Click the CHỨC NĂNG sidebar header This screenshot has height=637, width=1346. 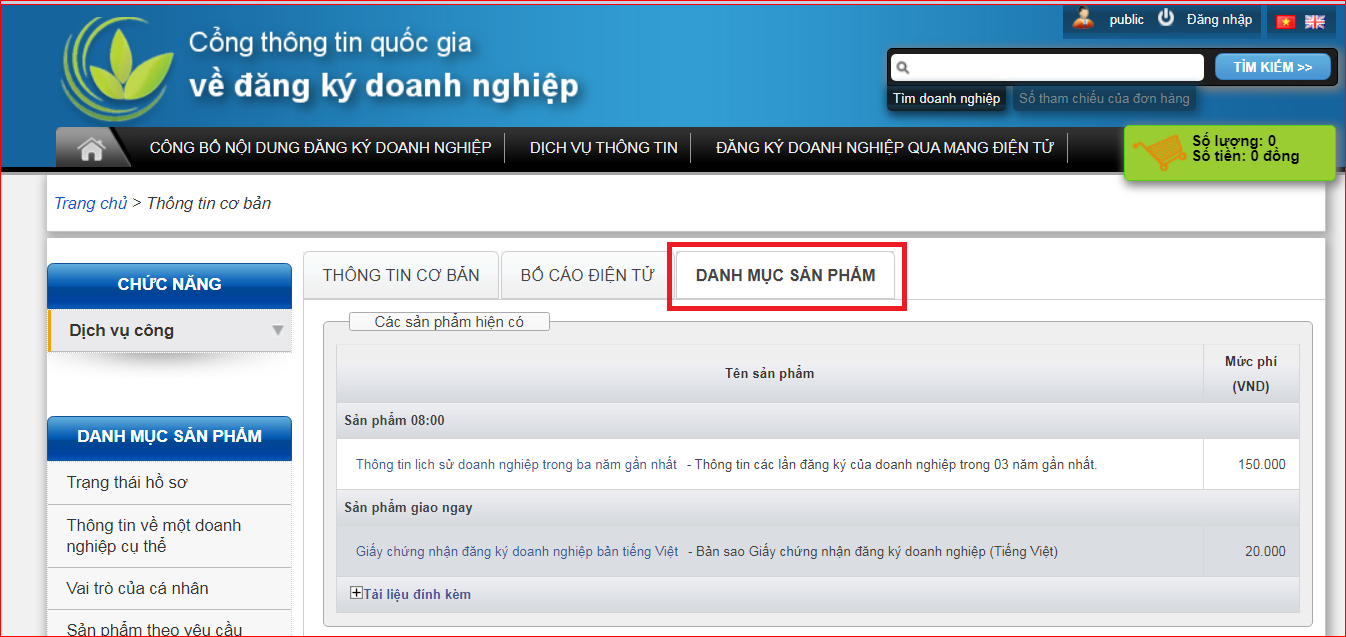click(169, 284)
